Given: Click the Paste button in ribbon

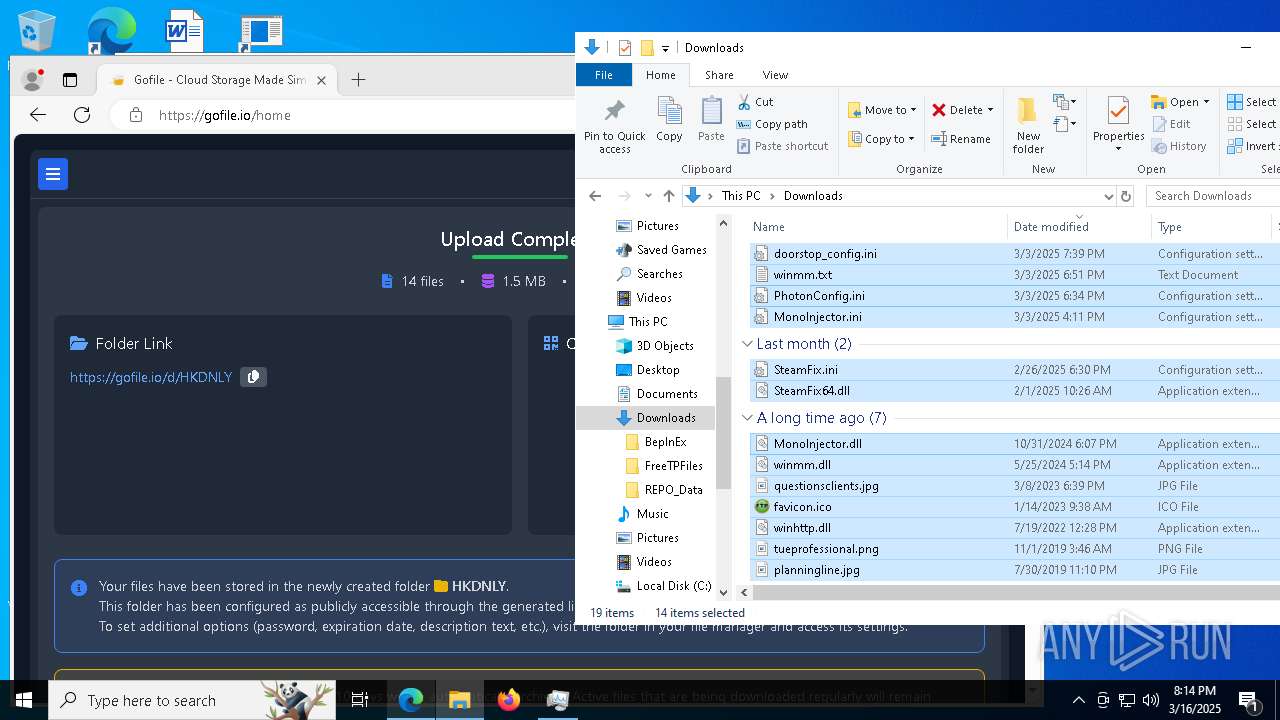Looking at the screenshot, I should 711,120.
